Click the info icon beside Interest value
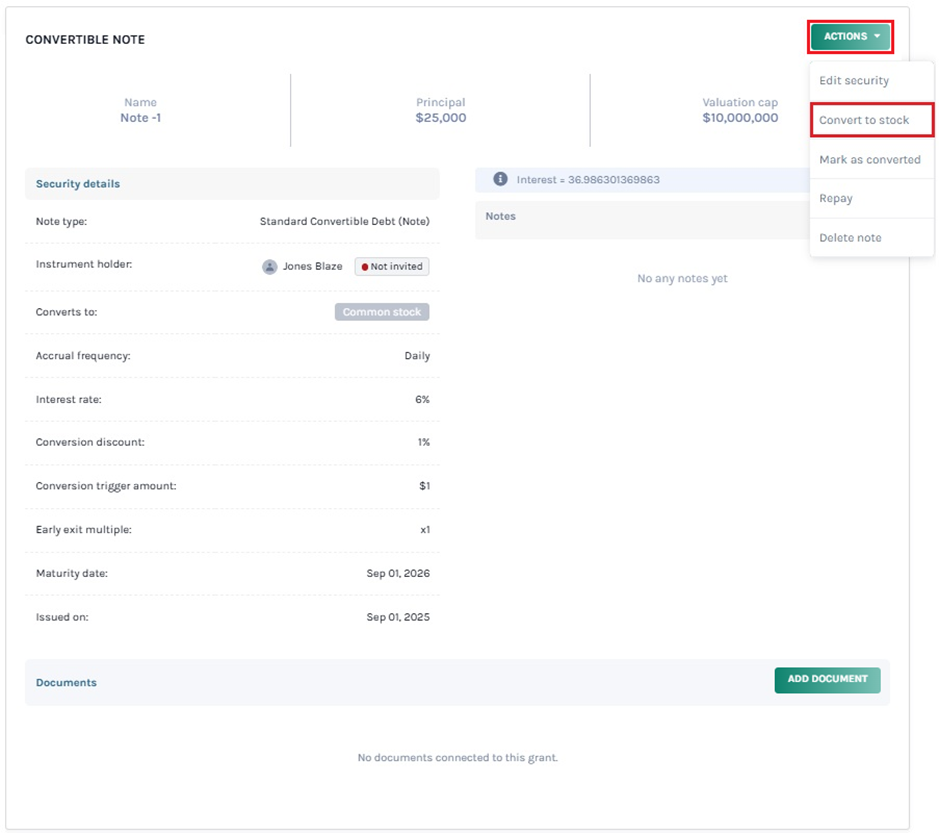 [x=500, y=180]
